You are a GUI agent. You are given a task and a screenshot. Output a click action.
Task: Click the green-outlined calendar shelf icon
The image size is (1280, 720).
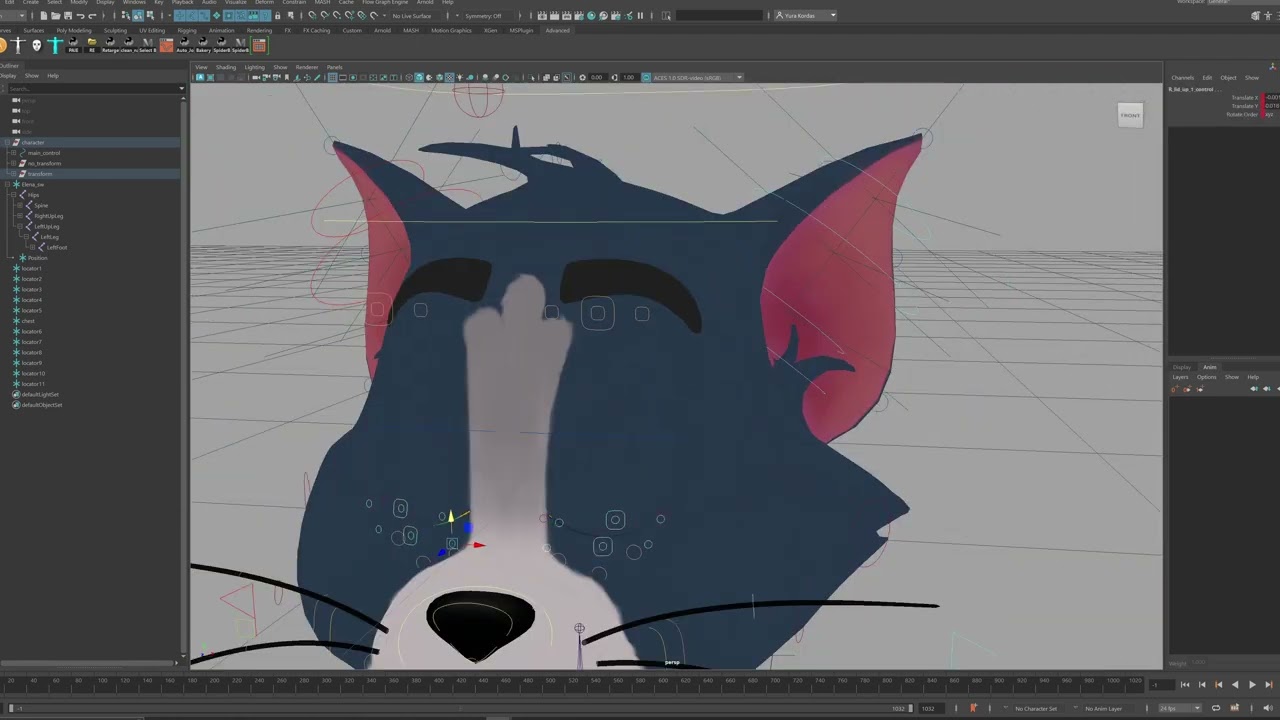point(259,45)
